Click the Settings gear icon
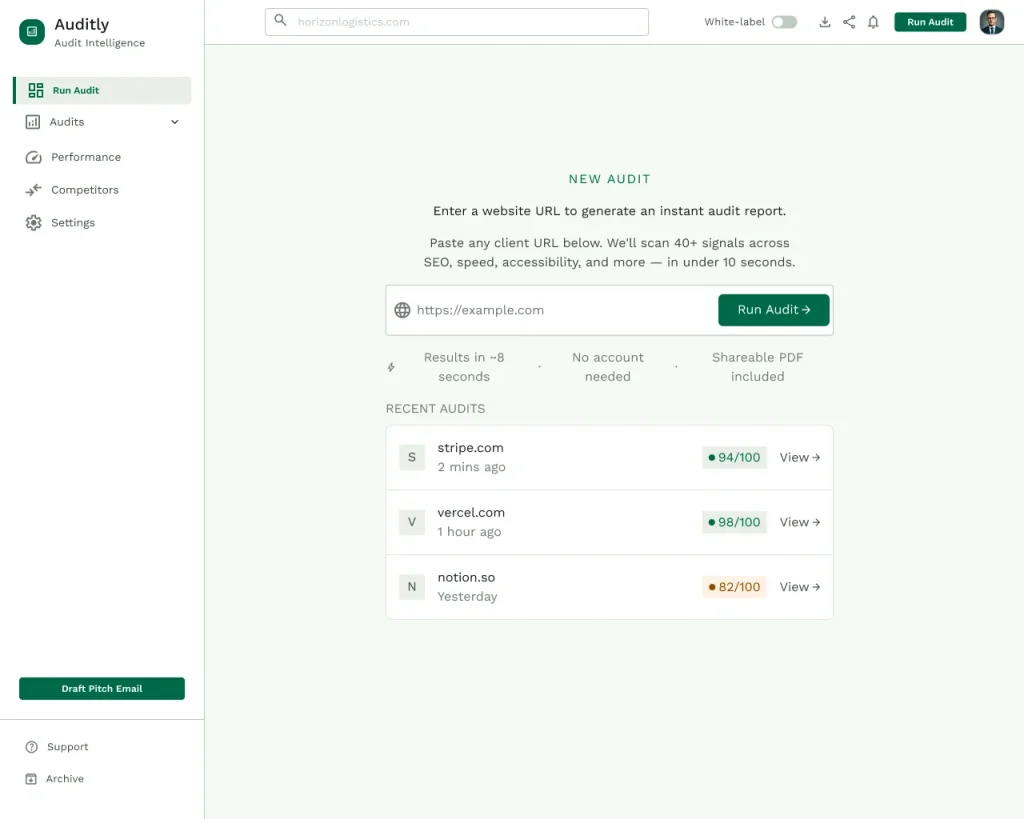This screenshot has width=1024, height=819. tap(33, 223)
